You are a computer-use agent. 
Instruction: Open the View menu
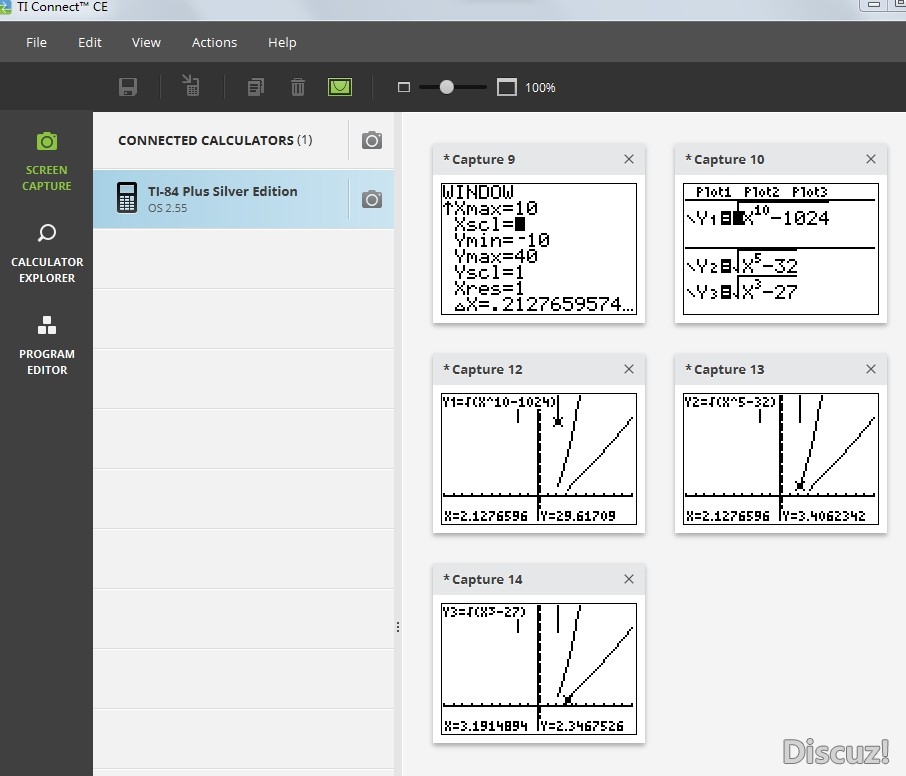coord(146,42)
